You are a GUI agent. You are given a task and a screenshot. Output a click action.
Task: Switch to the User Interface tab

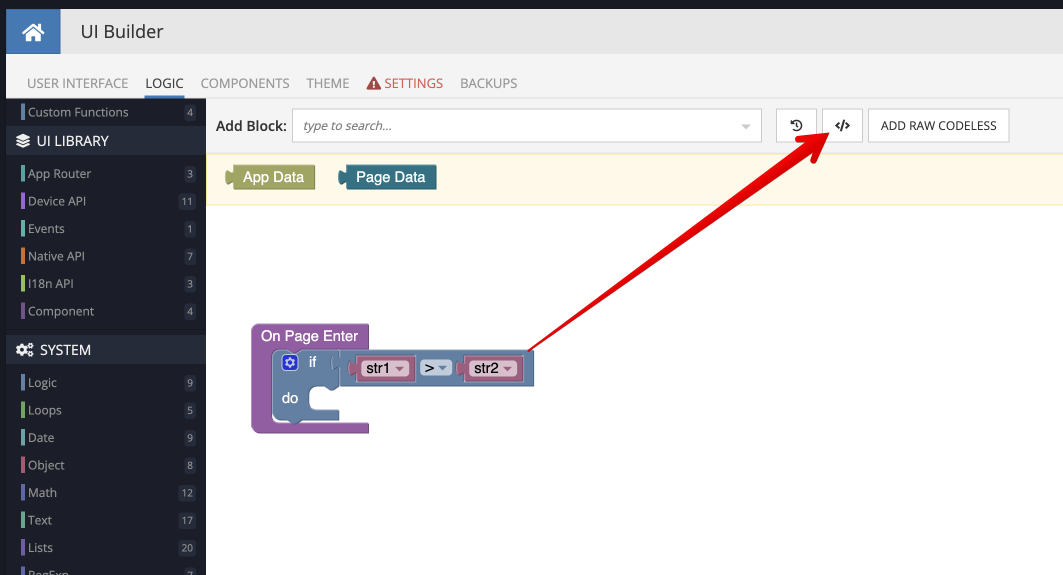[x=77, y=83]
